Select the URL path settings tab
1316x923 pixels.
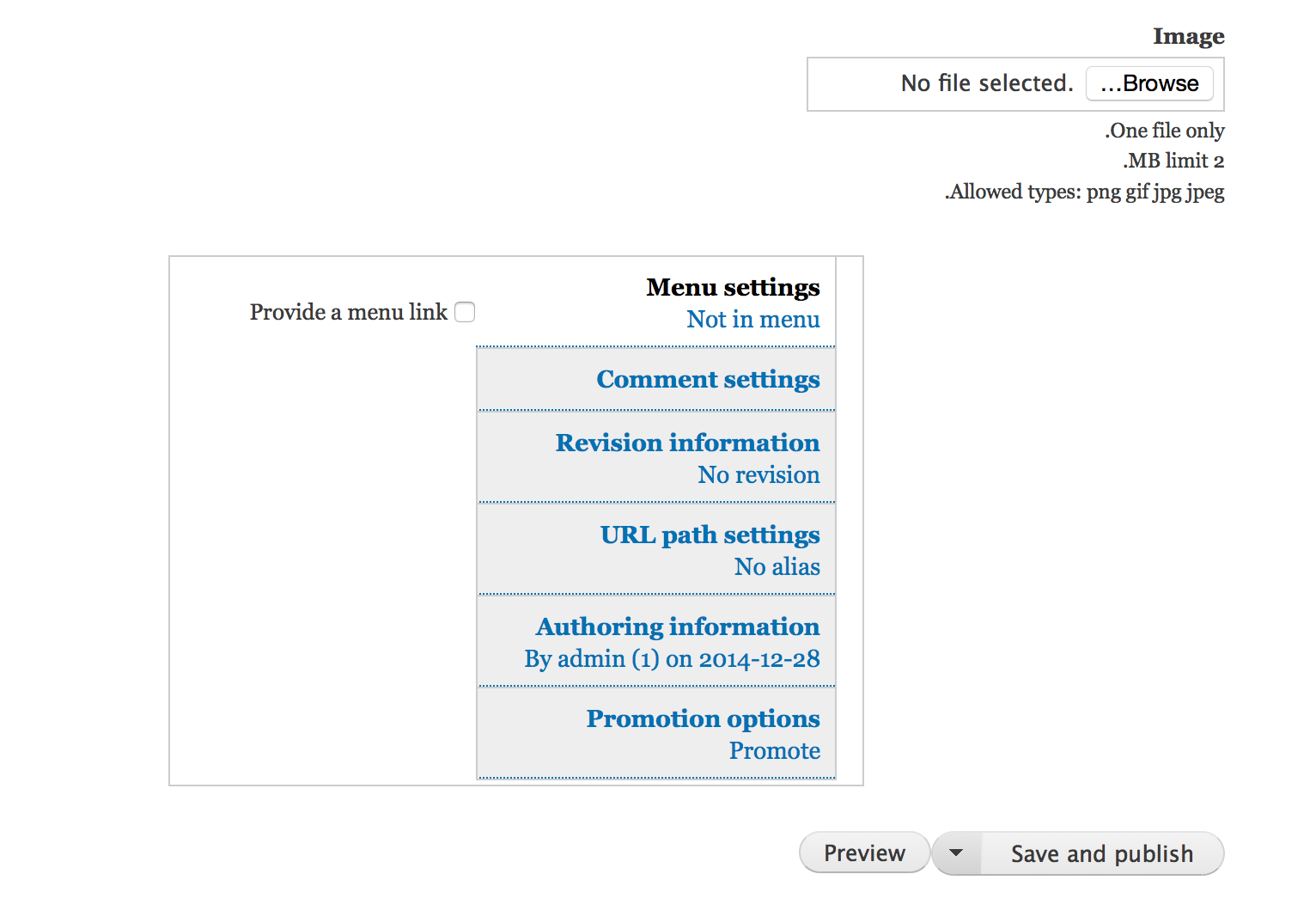click(x=656, y=549)
